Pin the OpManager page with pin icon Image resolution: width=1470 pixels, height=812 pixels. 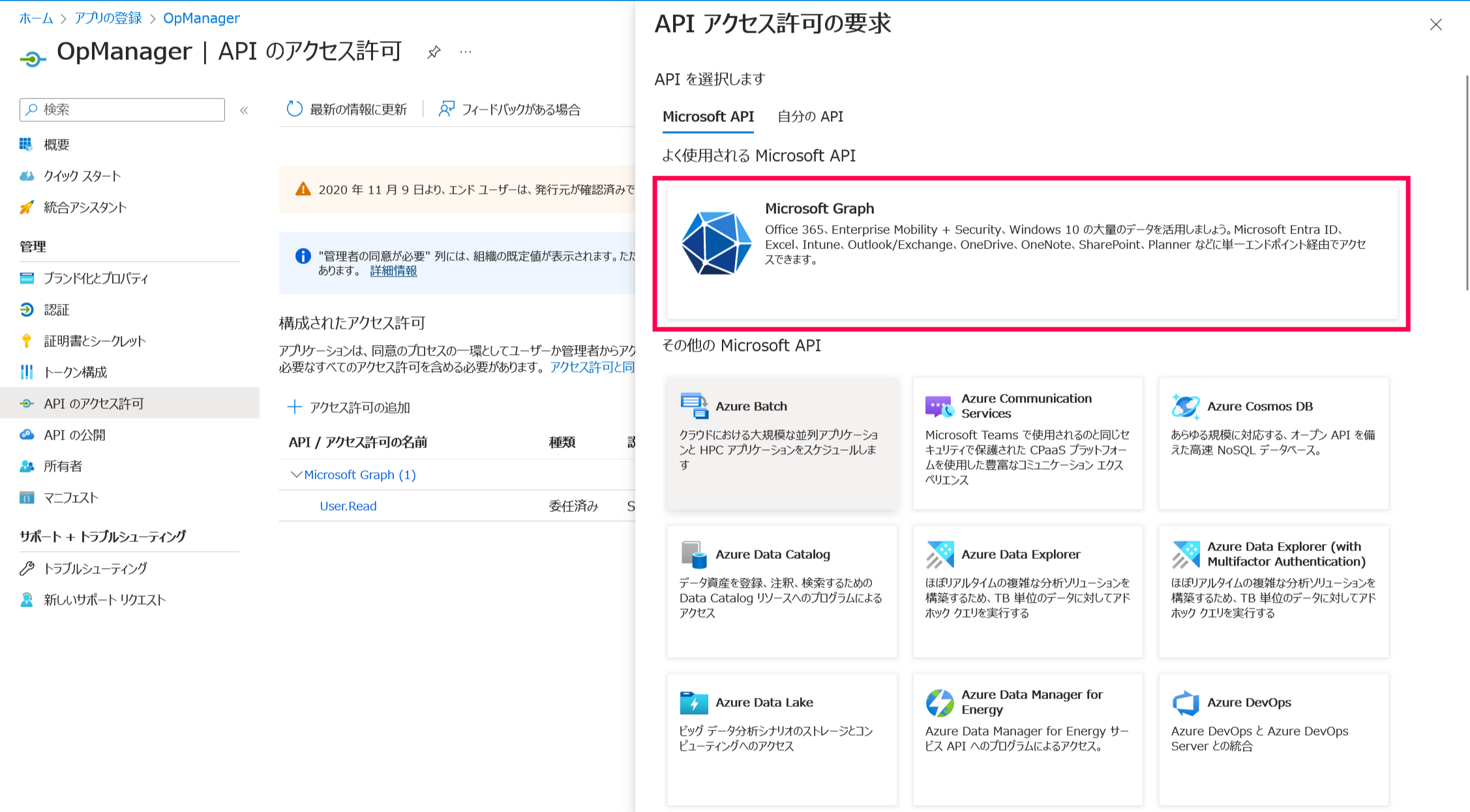[x=433, y=52]
